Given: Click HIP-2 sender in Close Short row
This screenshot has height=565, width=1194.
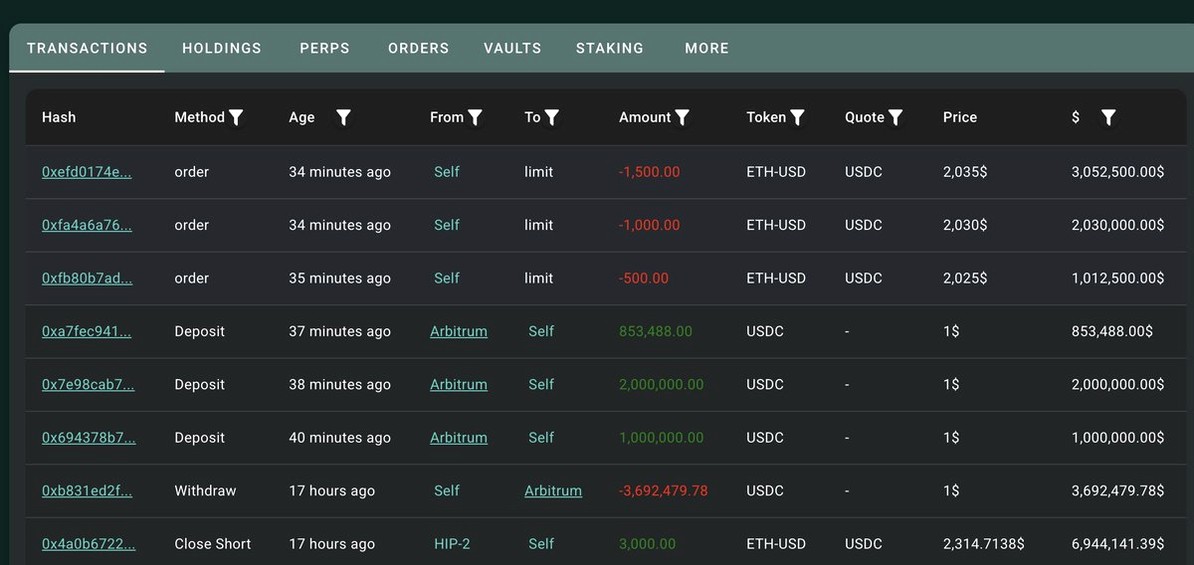Looking at the screenshot, I should coord(452,544).
